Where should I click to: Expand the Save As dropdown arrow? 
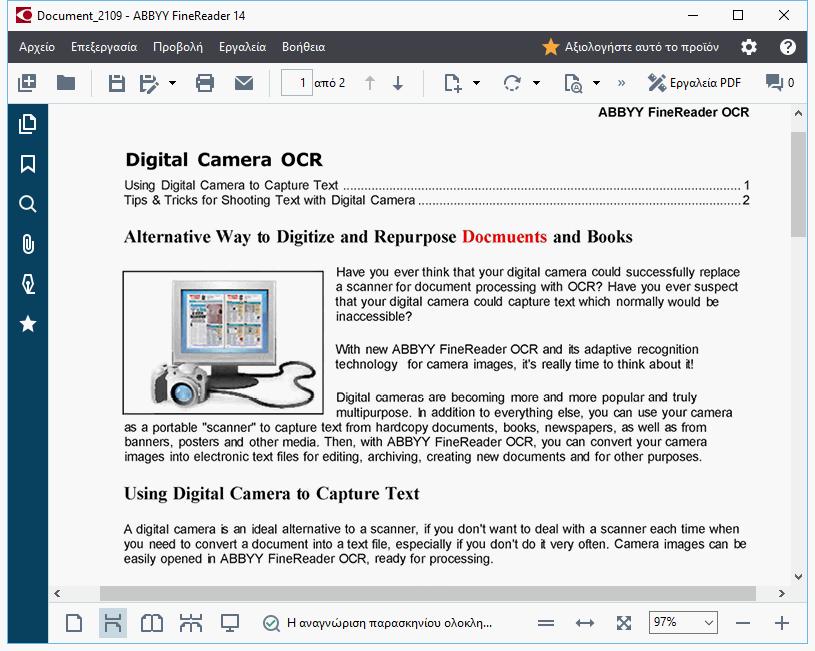coord(173,83)
